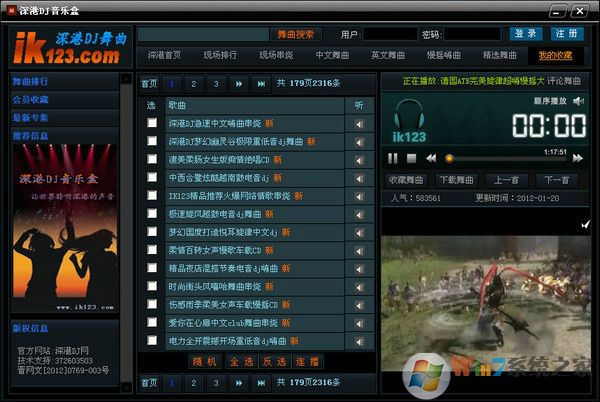This screenshot has width=600, height=402.
Task: Tick the 柔情百转女声慢歌车载CD checkbox
Action: click(152, 250)
